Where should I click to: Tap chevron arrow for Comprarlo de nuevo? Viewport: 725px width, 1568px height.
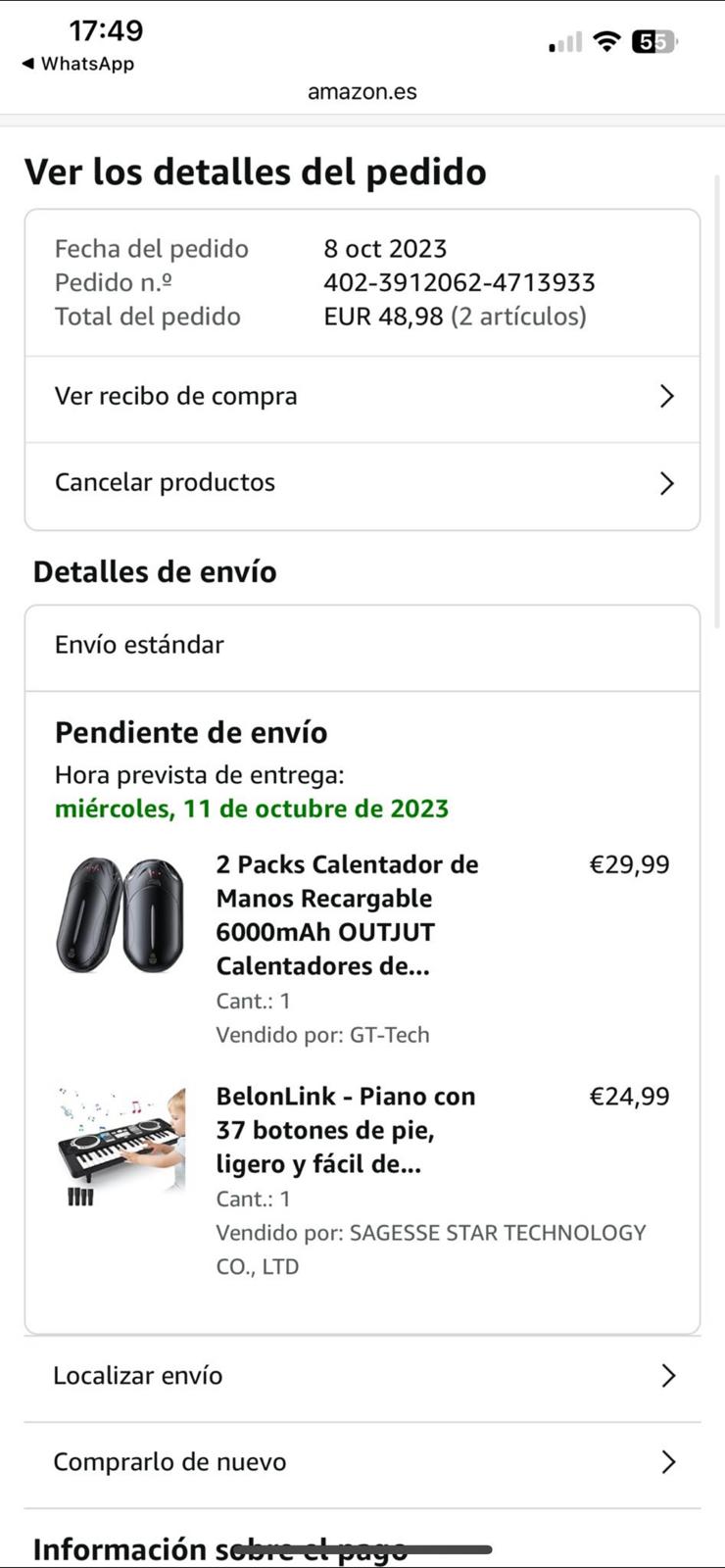[668, 1462]
